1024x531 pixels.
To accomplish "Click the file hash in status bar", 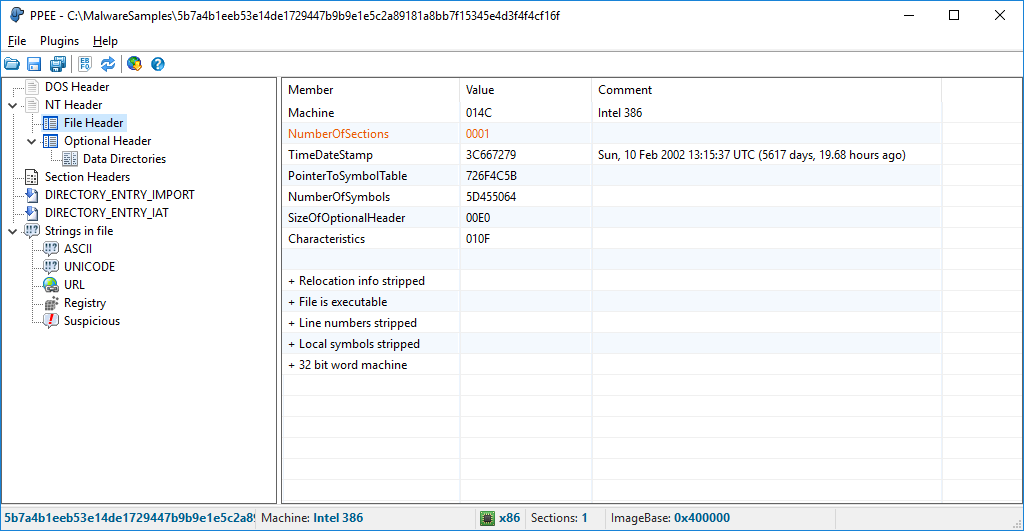I will click(129, 518).
